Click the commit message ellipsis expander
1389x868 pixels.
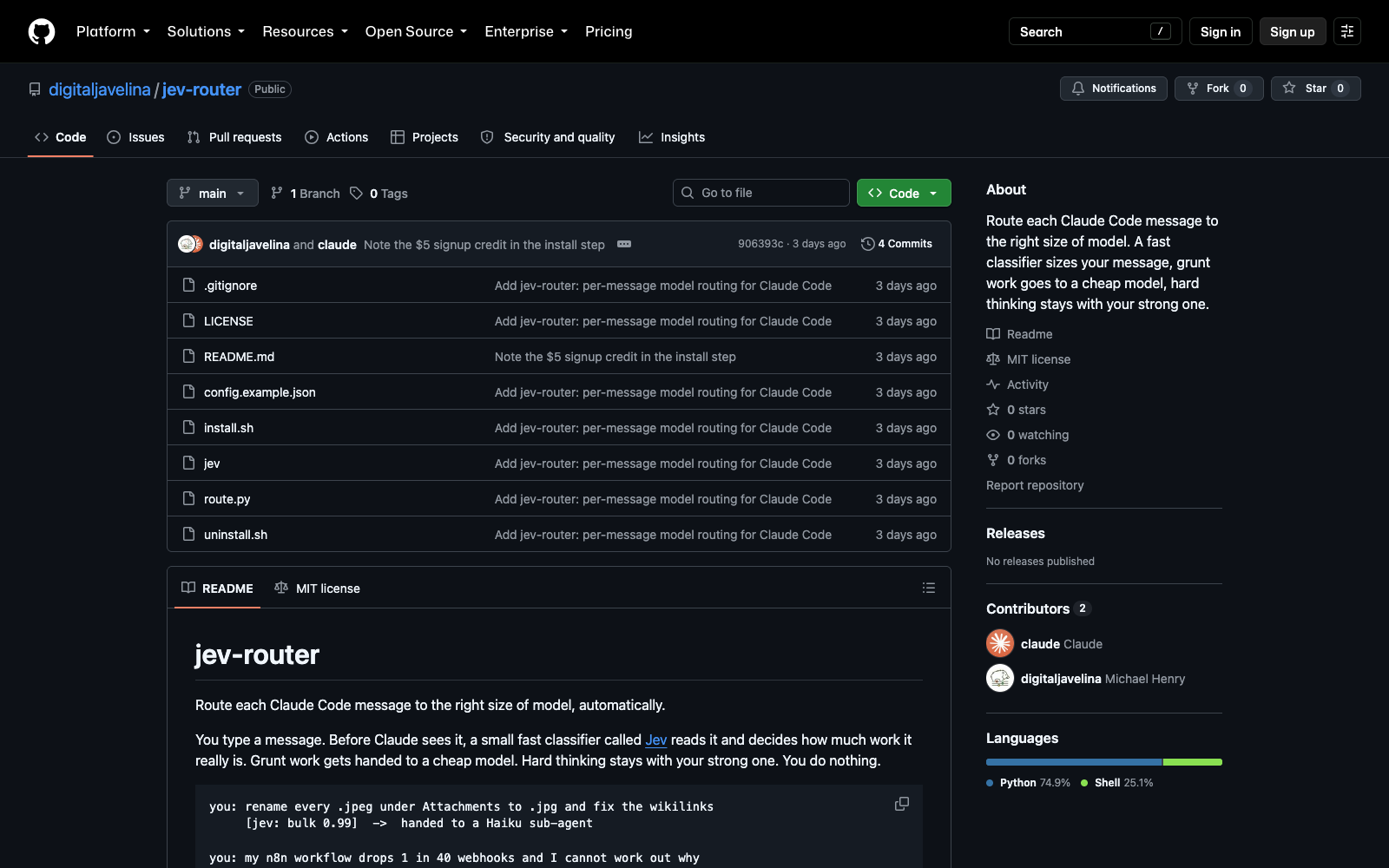[x=624, y=244]
